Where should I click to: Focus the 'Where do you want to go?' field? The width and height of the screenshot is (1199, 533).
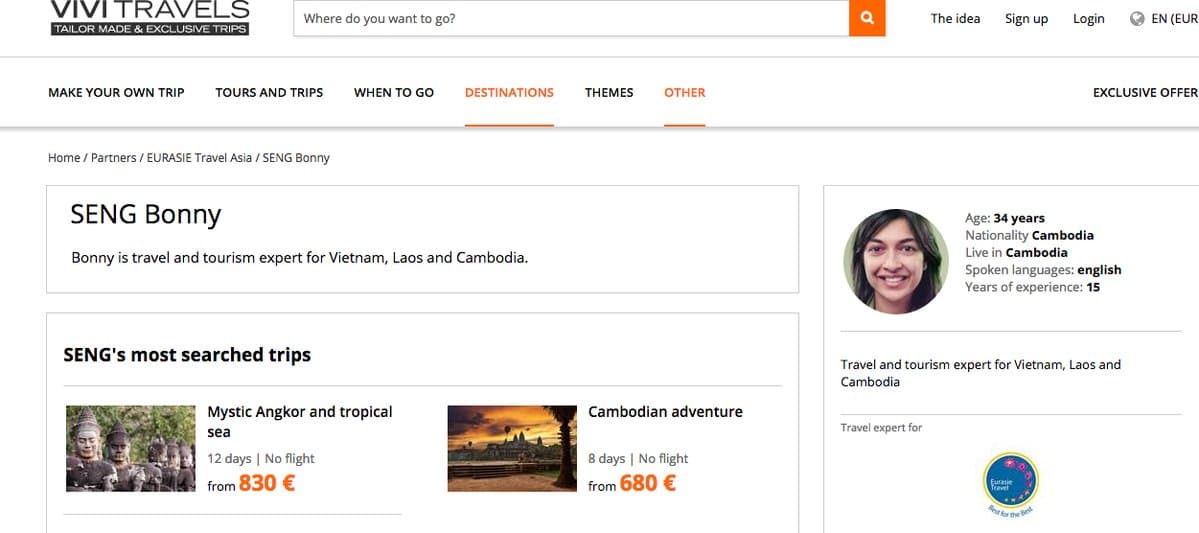(x=570, y=18)
